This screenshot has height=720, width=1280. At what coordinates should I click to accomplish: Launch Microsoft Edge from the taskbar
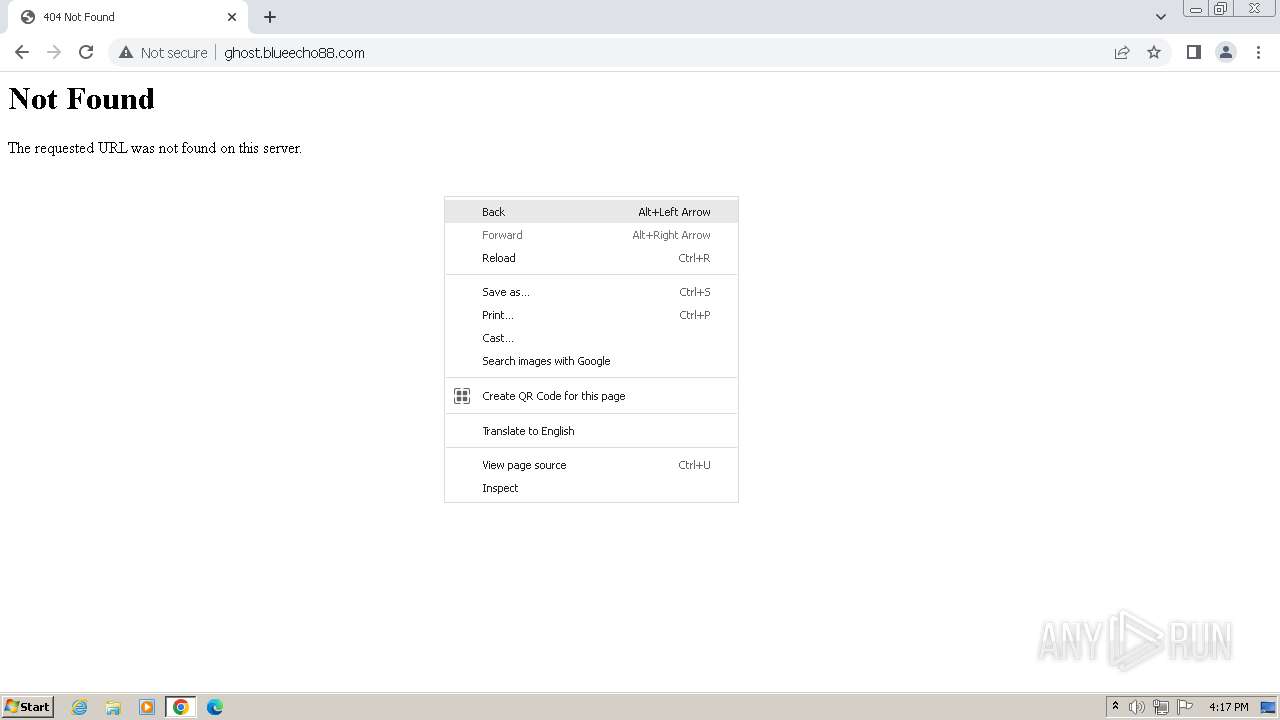215,707
